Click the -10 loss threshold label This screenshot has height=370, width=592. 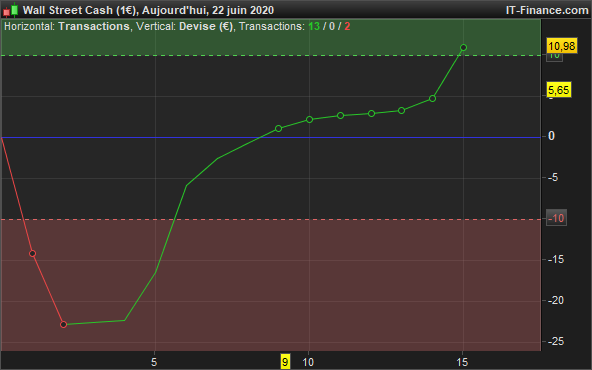pos(556,218)
